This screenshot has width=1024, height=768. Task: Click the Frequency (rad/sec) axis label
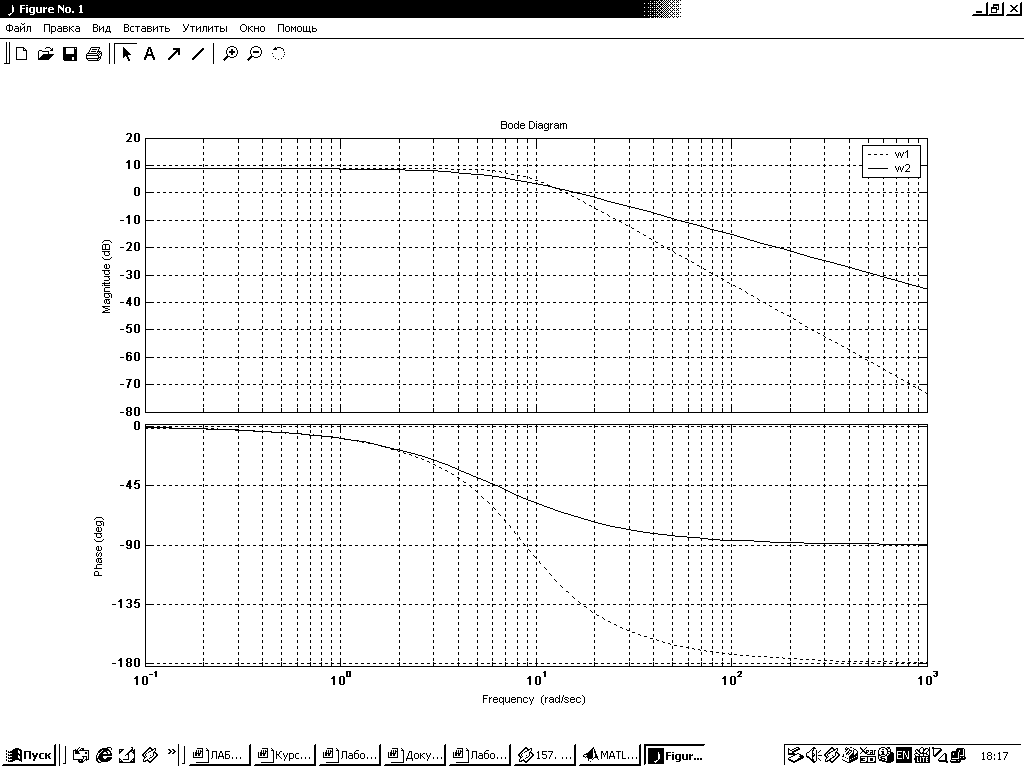click(x=534, y=699)
